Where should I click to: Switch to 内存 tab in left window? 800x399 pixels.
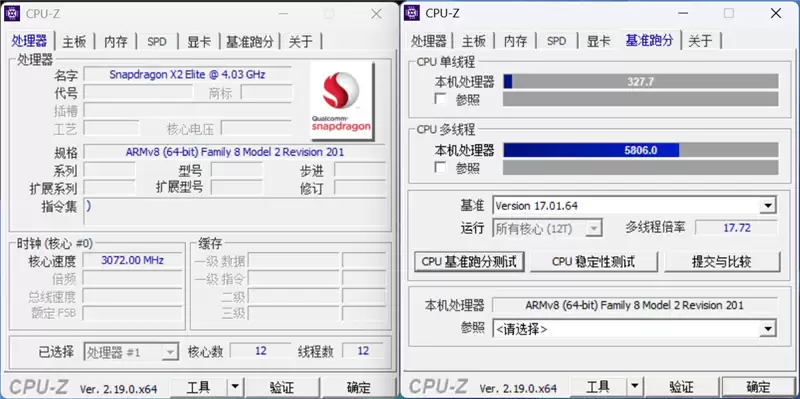116,41
